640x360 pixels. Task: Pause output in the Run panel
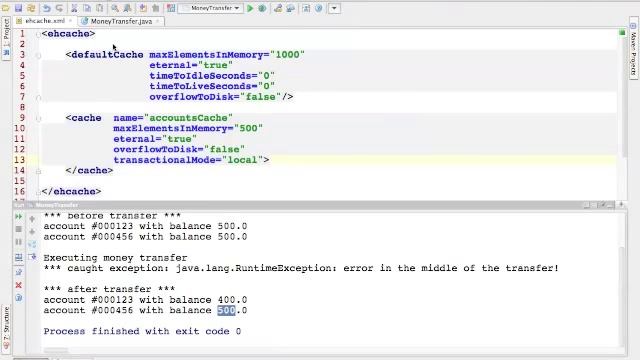pyautogui.click(x=18, y=242)
